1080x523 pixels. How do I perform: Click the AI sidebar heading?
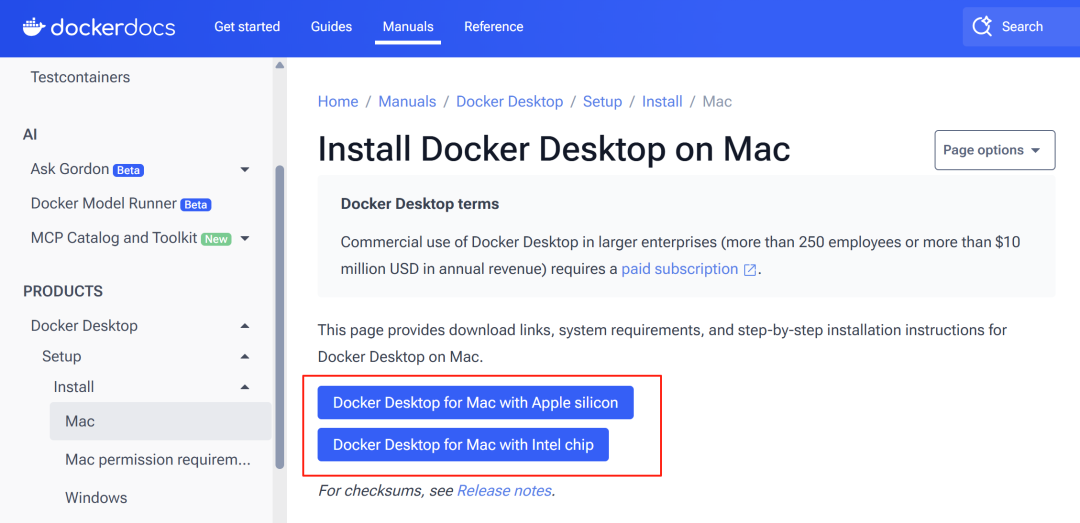pos(30,134)
